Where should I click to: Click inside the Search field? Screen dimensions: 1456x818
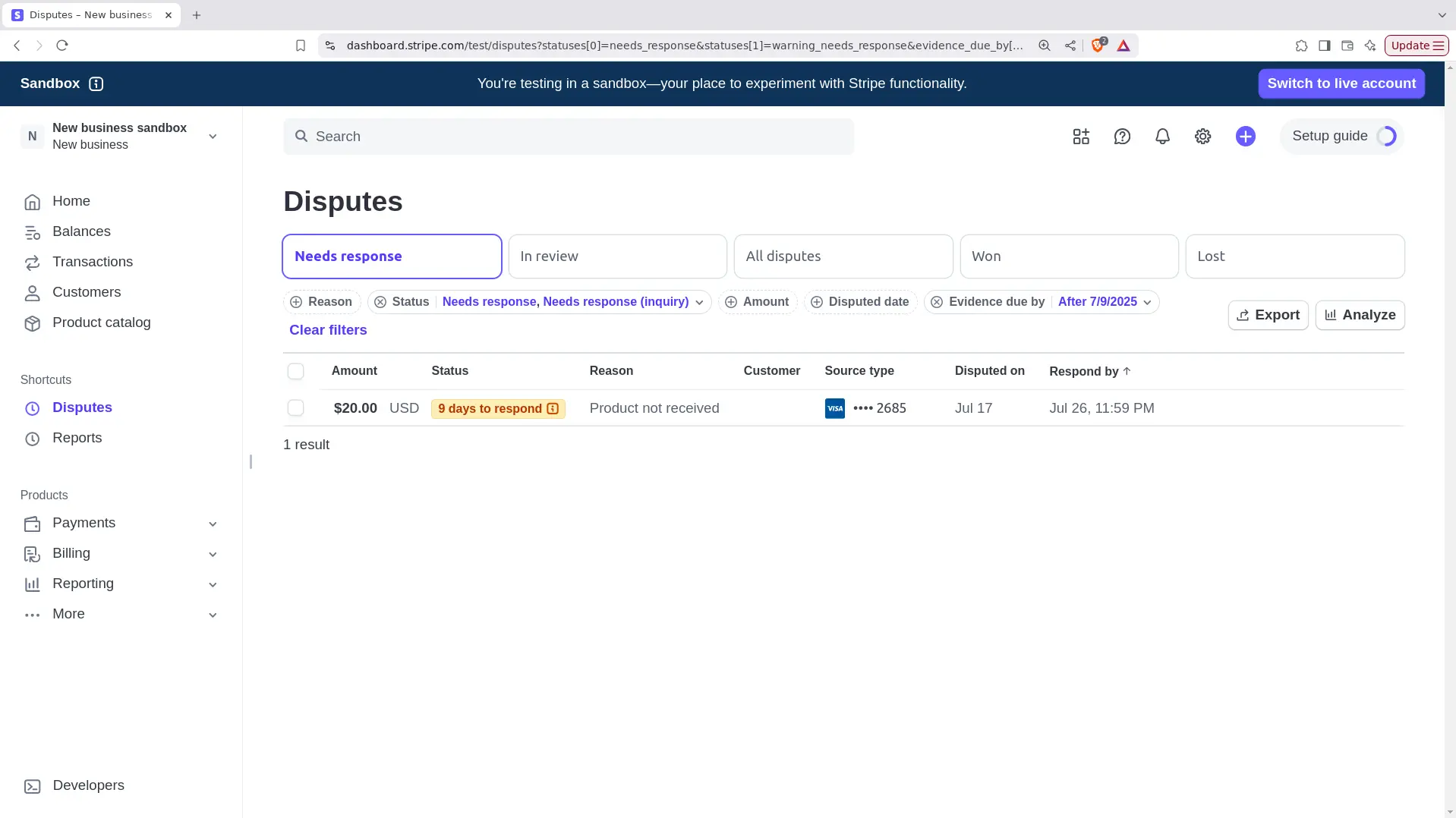tap(568, 137)
